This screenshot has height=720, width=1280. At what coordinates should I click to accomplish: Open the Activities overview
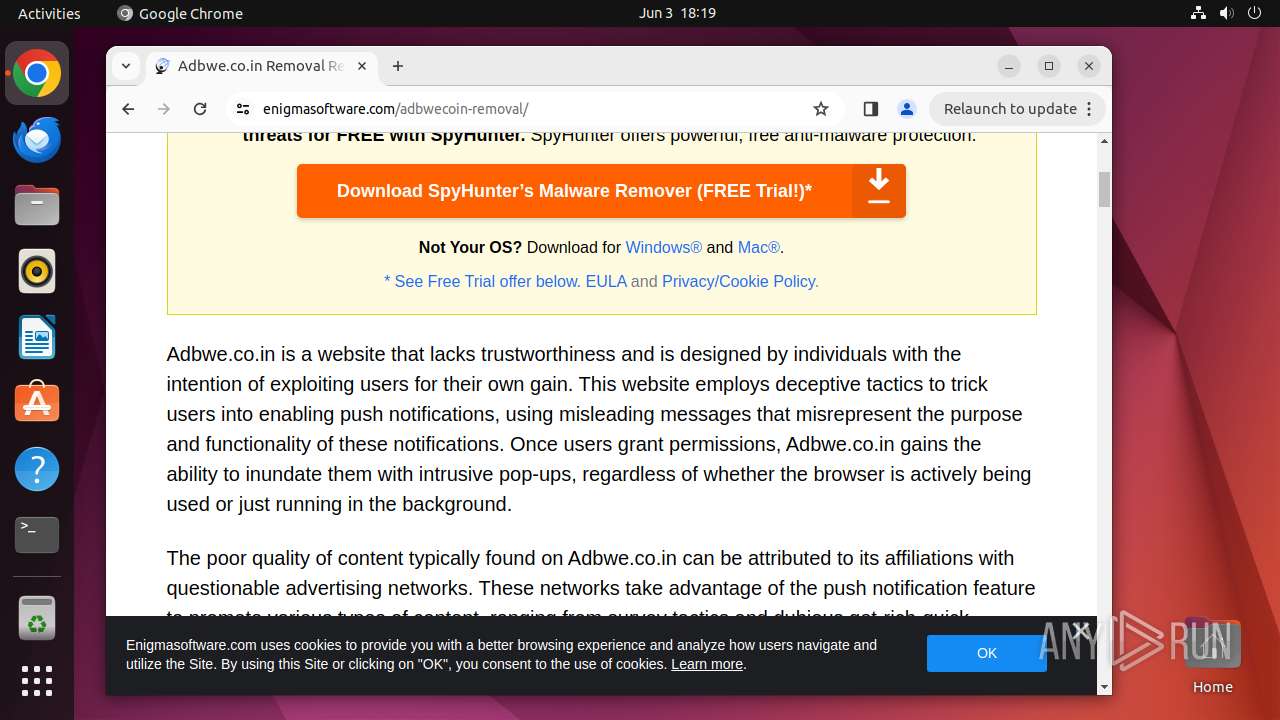pos(49,13)
